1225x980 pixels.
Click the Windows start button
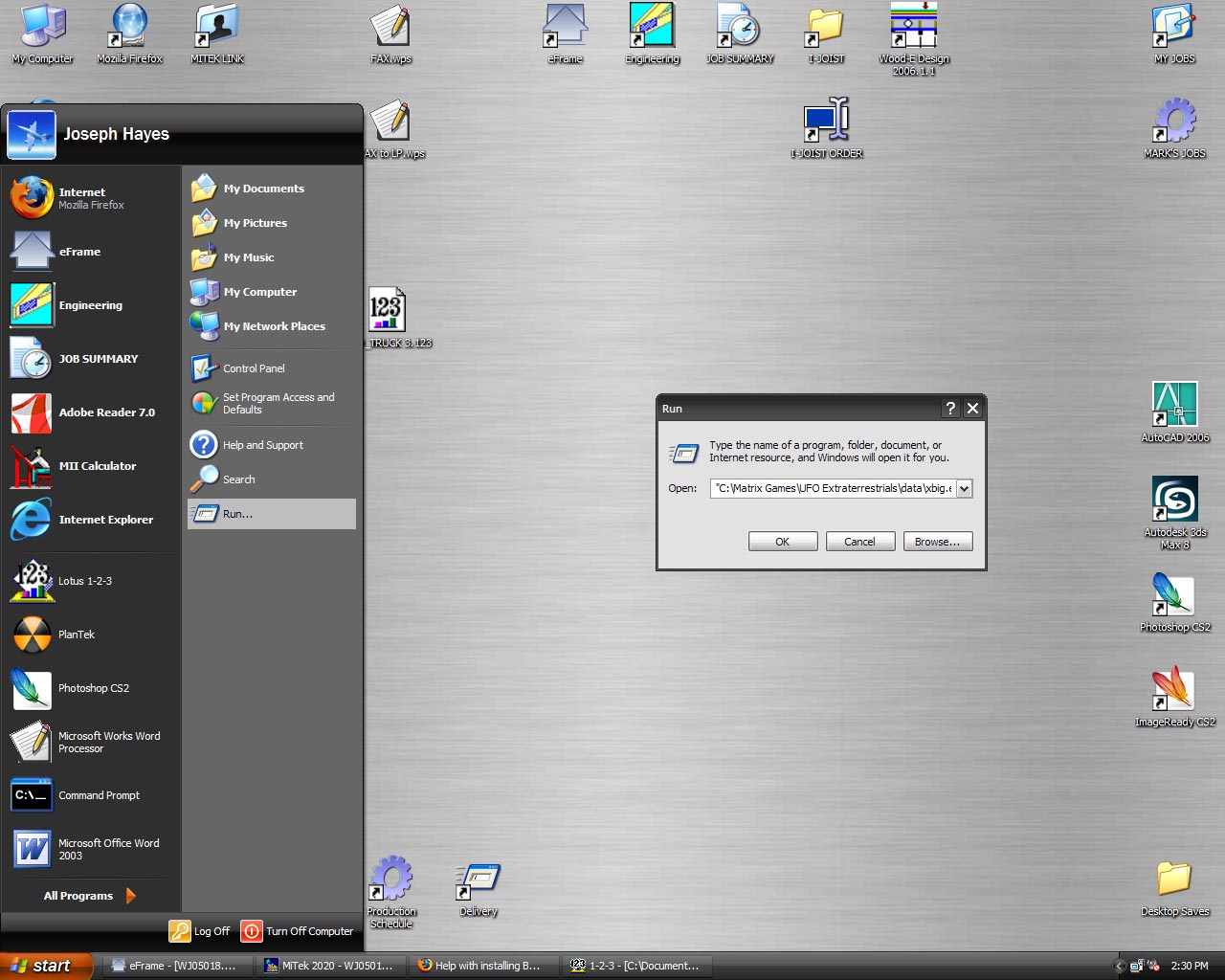[x=46, y=966]
